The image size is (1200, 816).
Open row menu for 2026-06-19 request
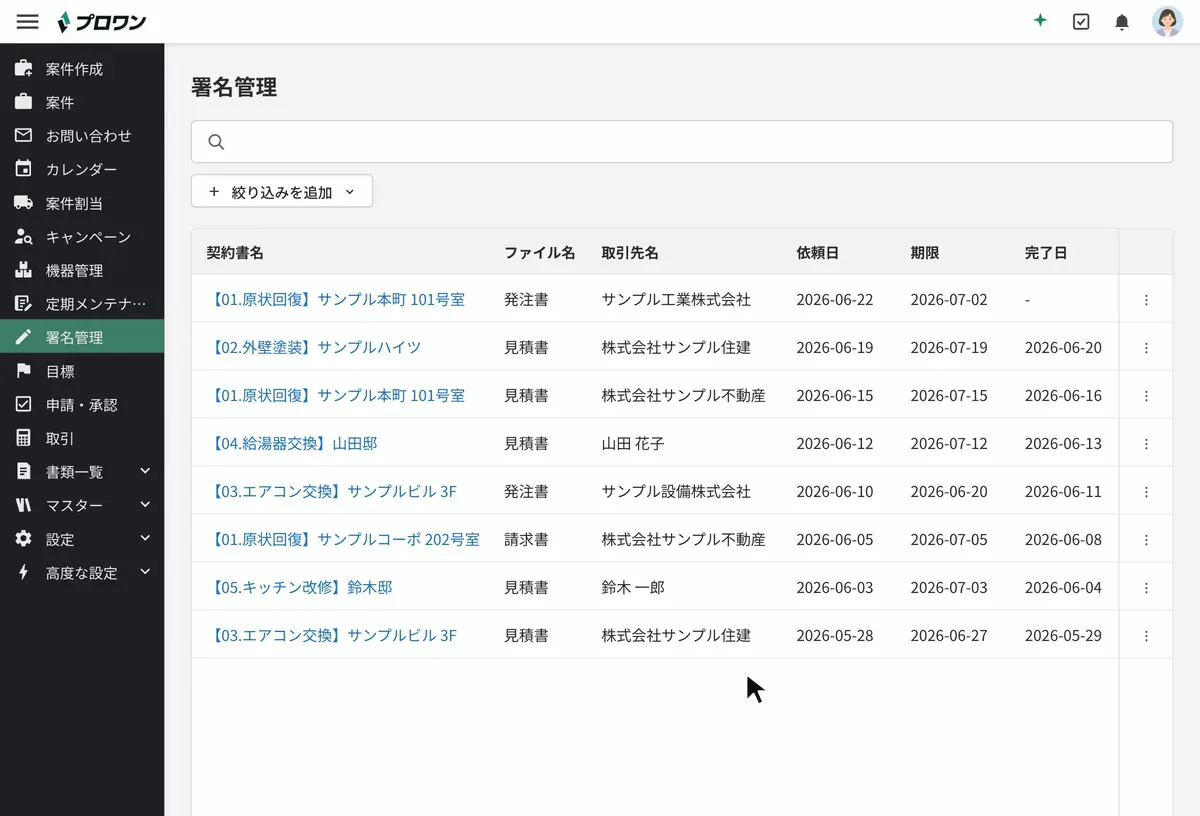[1146, 348]
